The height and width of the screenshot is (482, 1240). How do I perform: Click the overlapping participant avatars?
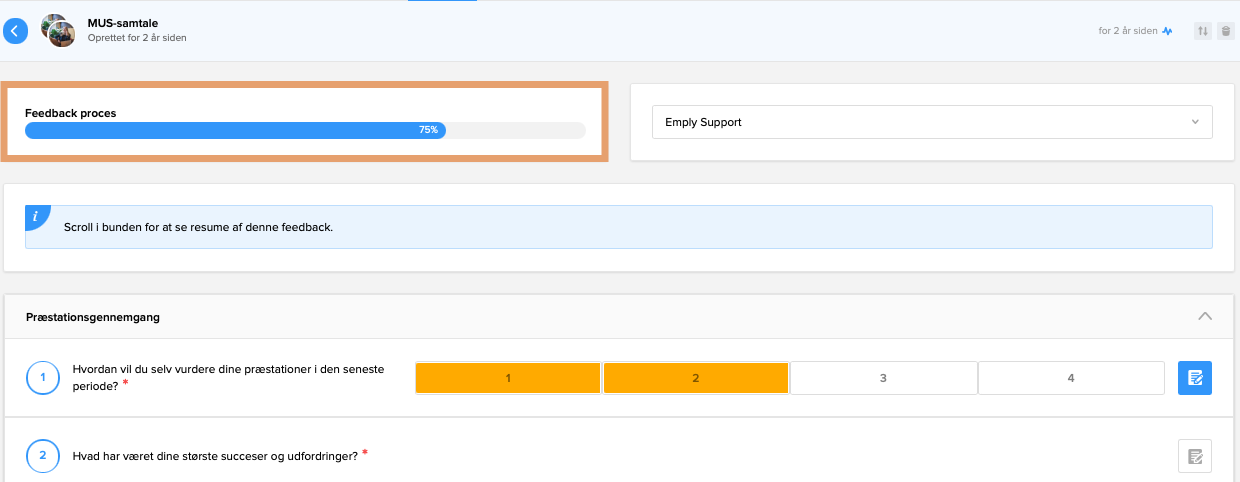pyautogui.click(x=58, y=31)
